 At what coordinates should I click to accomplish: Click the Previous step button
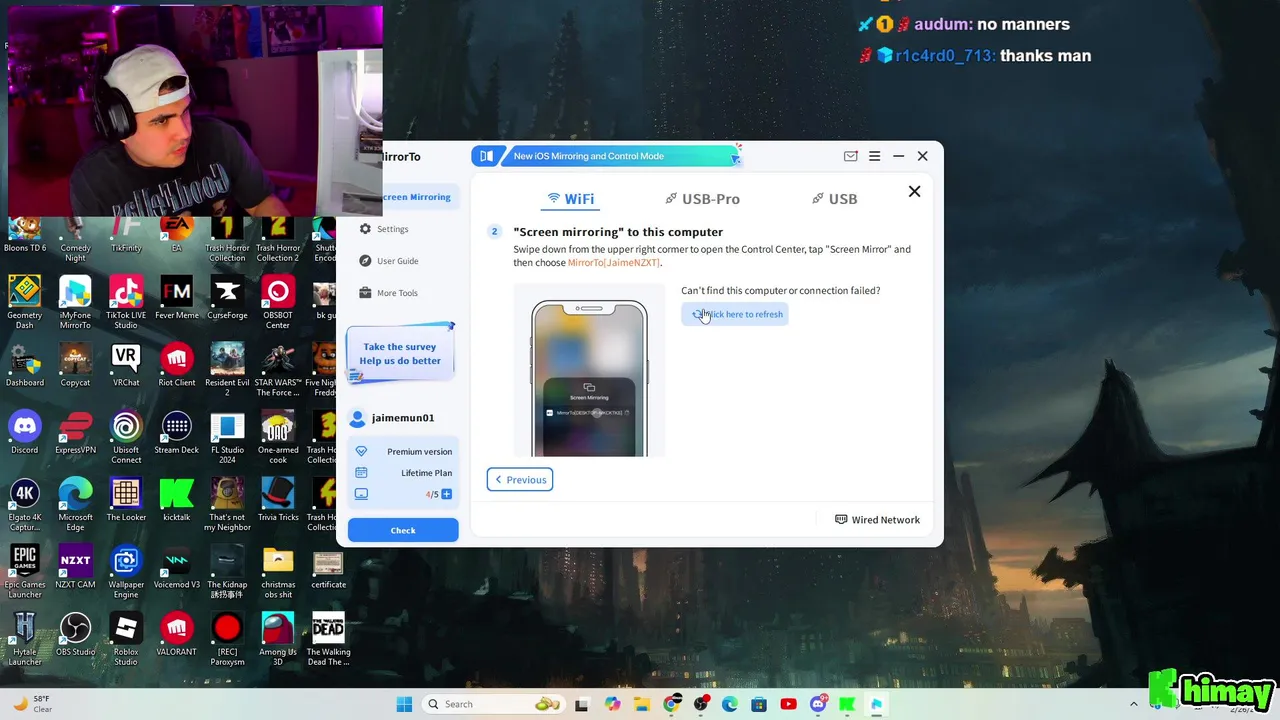[x=520, y=480]
